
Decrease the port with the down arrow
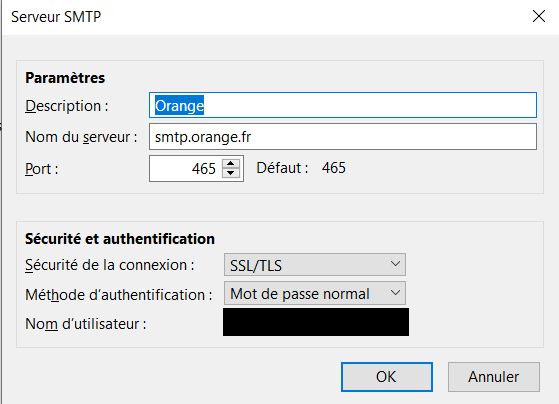point(231,173)
